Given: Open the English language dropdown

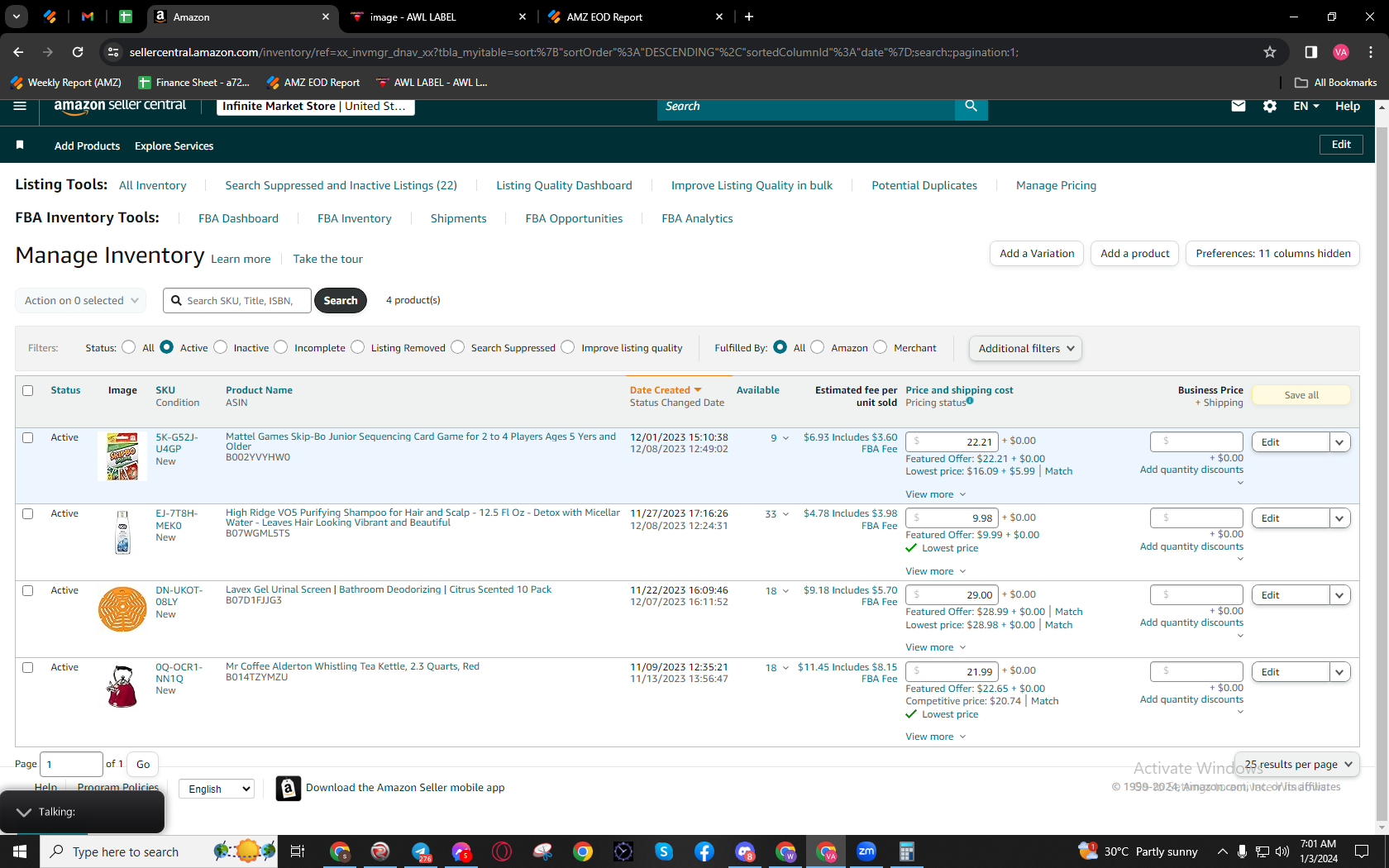Looking at the screenshot, I should [x=217, y=789].
